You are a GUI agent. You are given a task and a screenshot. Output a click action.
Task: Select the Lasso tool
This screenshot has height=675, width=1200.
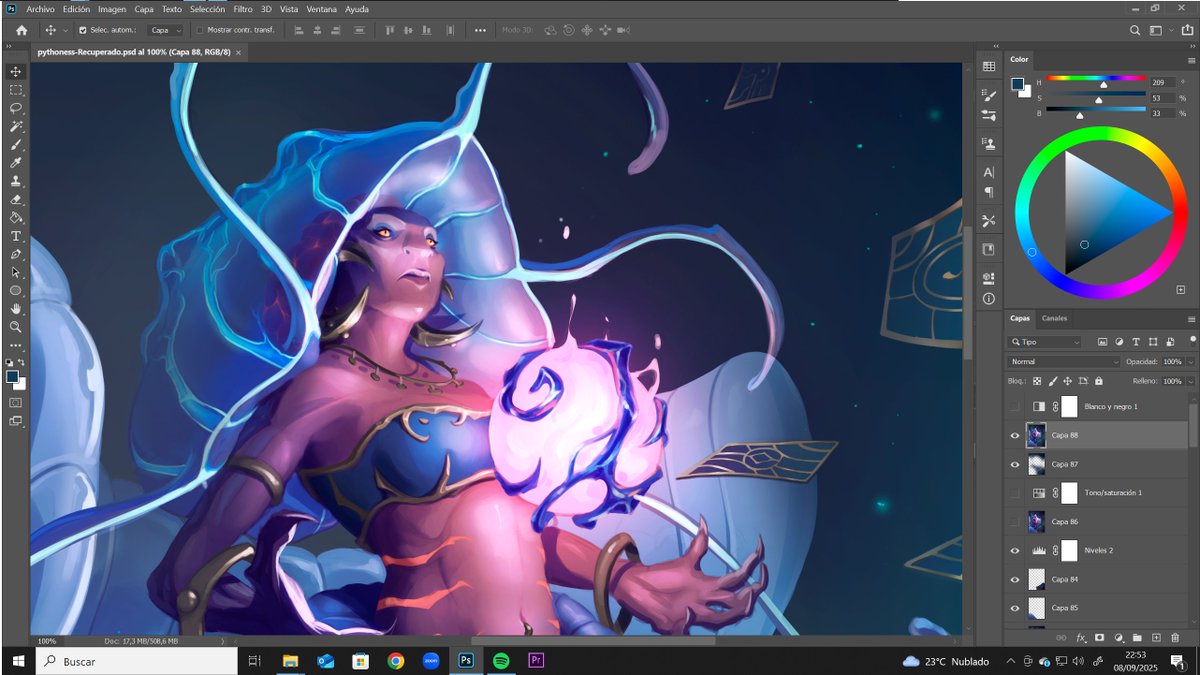(16, 108)
